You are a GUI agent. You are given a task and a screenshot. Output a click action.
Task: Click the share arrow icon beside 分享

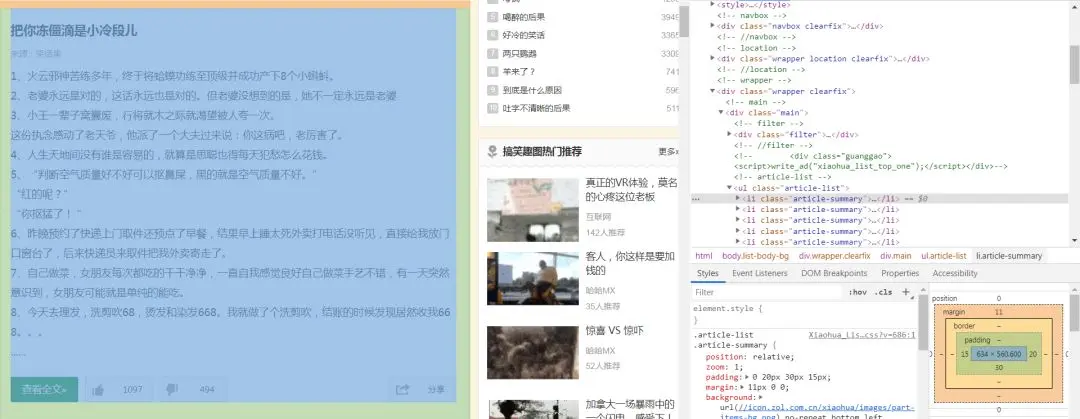402,390
